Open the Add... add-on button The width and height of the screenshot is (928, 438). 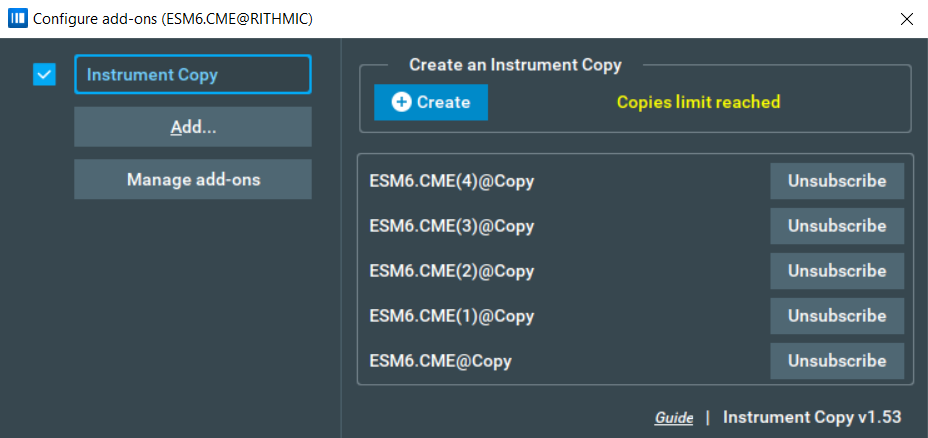tap(193, 127)
